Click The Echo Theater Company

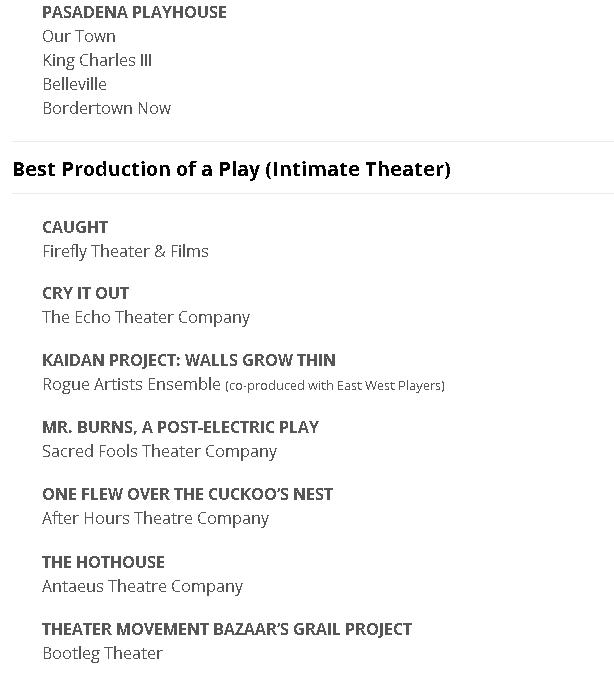tap(146, 317)
